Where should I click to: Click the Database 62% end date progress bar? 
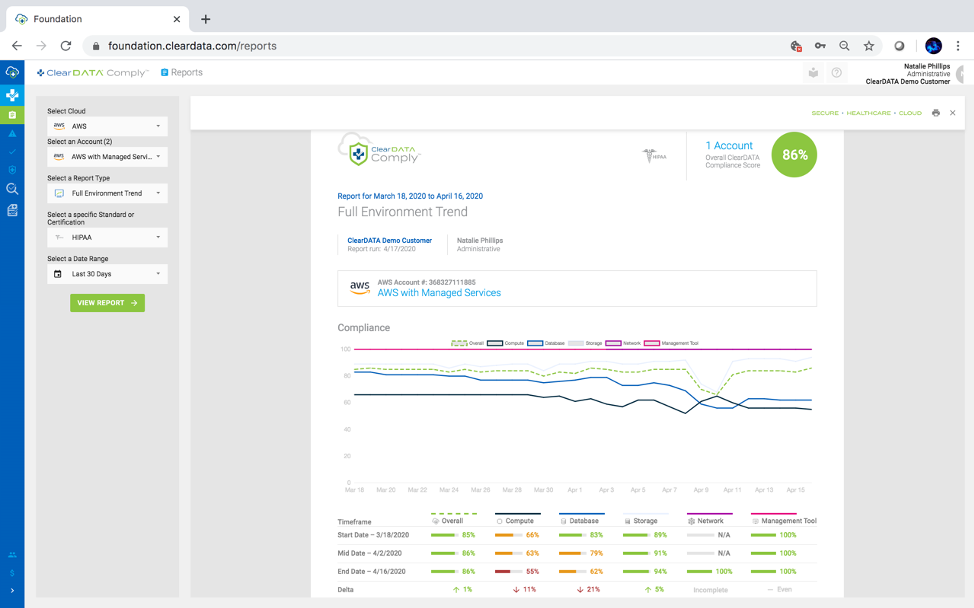573,571
